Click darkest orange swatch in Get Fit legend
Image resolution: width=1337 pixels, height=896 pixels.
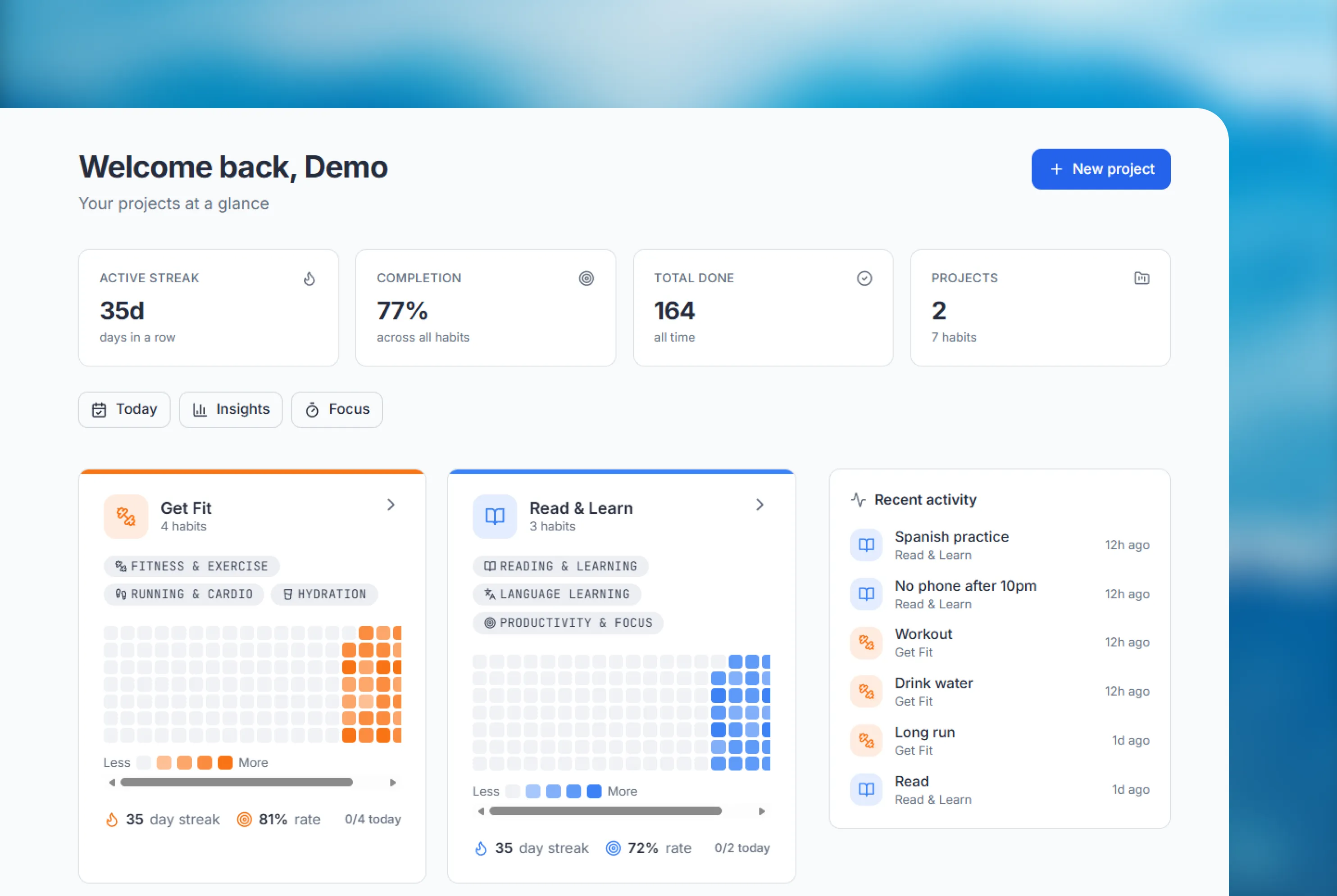point(225,763)
